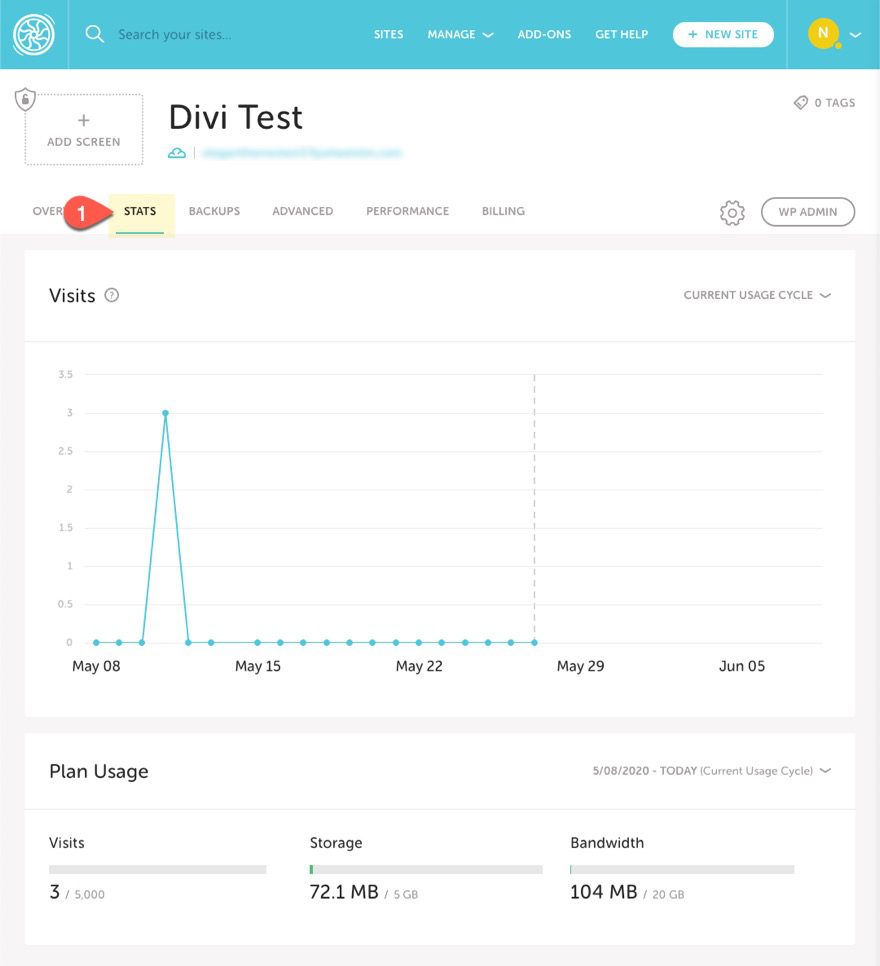Click the Flywheel logo icon
The height and width of the screenshot is (966, 880).
[34, 34]
